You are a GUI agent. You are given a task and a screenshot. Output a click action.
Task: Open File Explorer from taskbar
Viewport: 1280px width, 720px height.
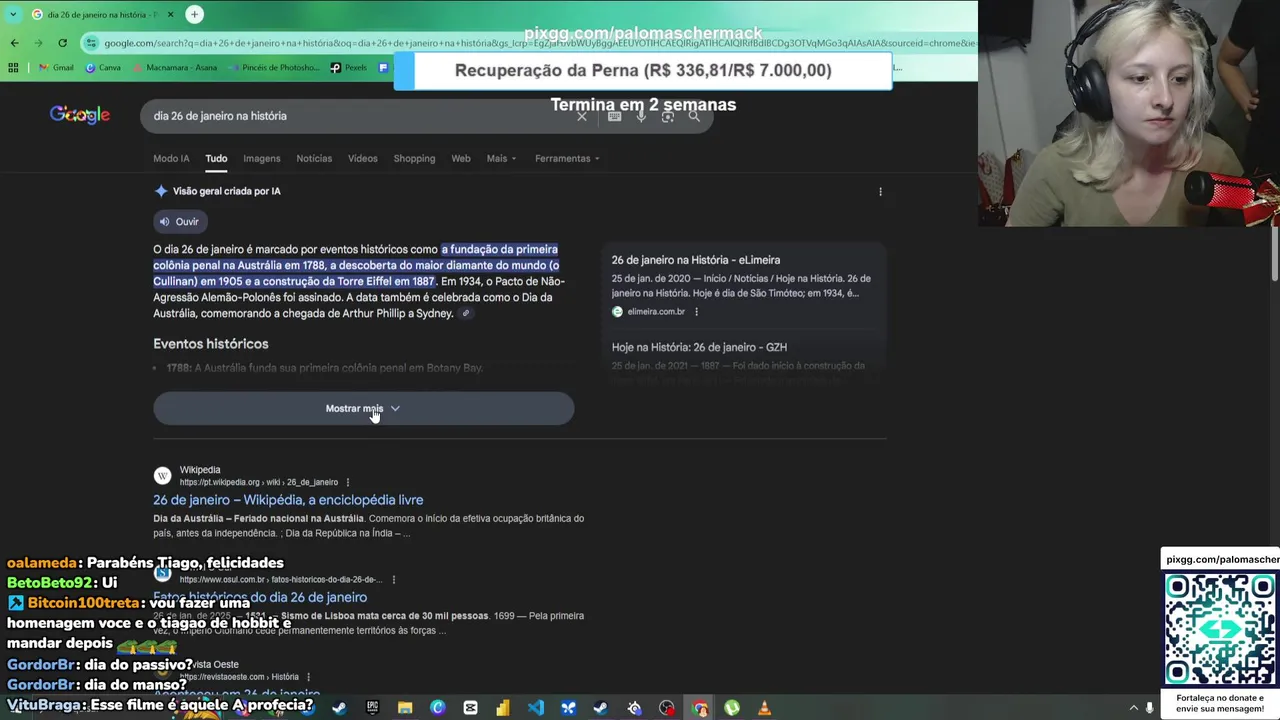405,708
